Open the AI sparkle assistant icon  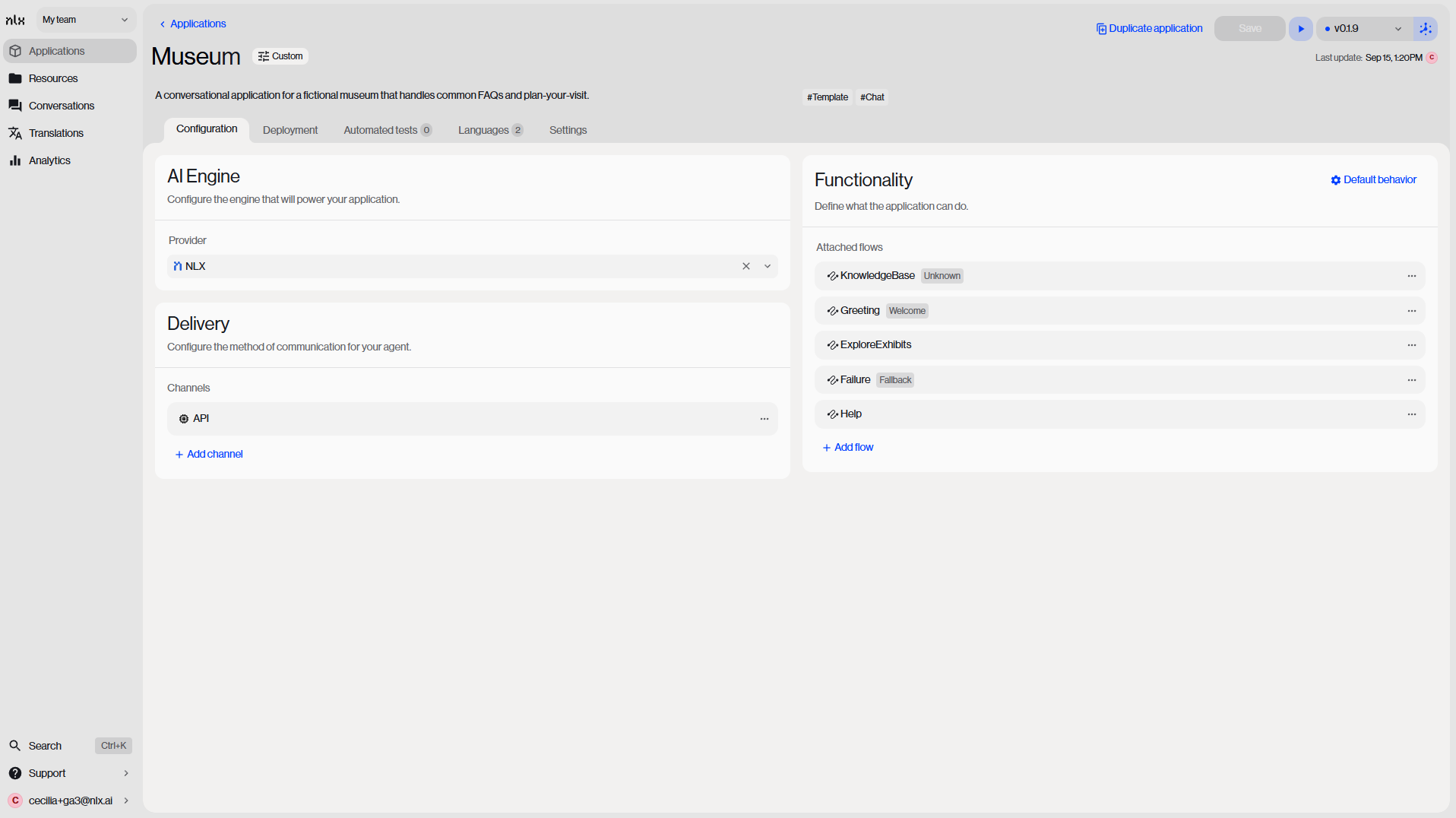click(1425, 29)
